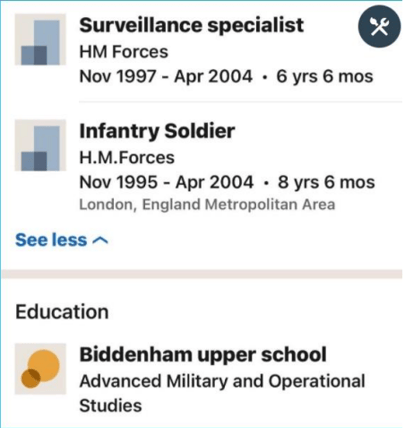
Task: Open the Infantry Soldier job title
Action: pos(157,131)
